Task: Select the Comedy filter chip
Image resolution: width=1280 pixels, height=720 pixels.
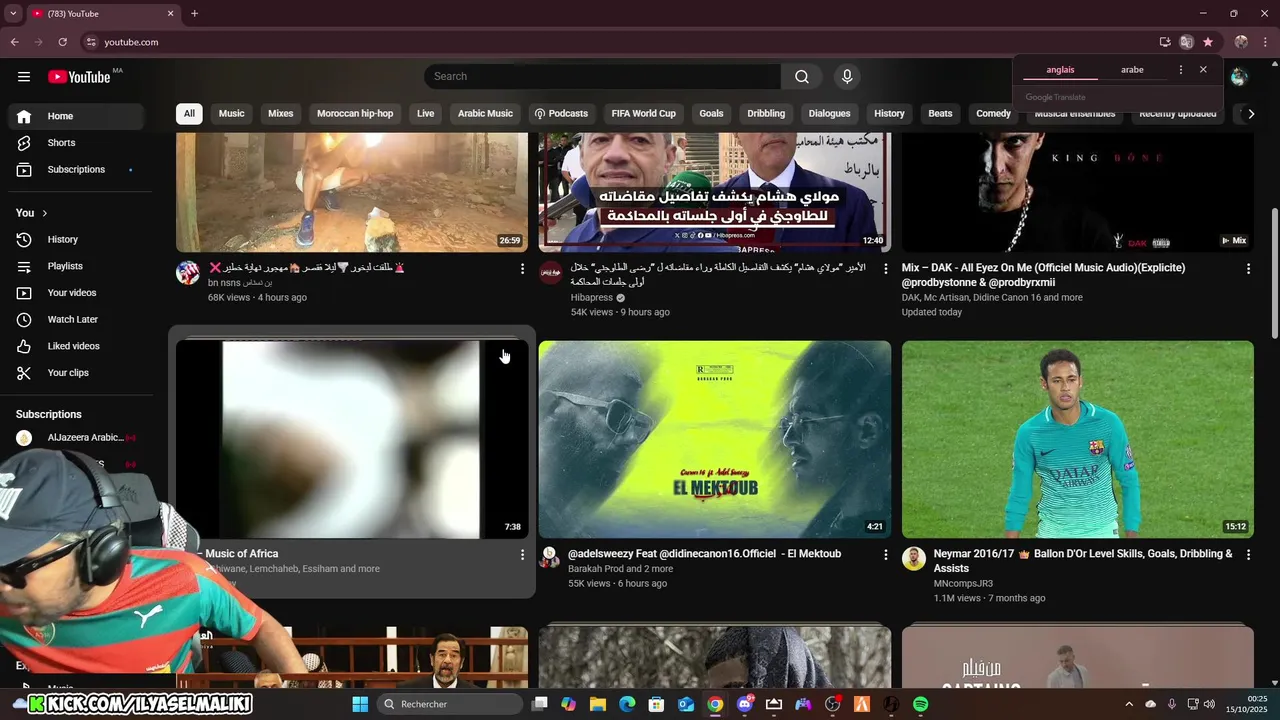Action: point(993,114)
